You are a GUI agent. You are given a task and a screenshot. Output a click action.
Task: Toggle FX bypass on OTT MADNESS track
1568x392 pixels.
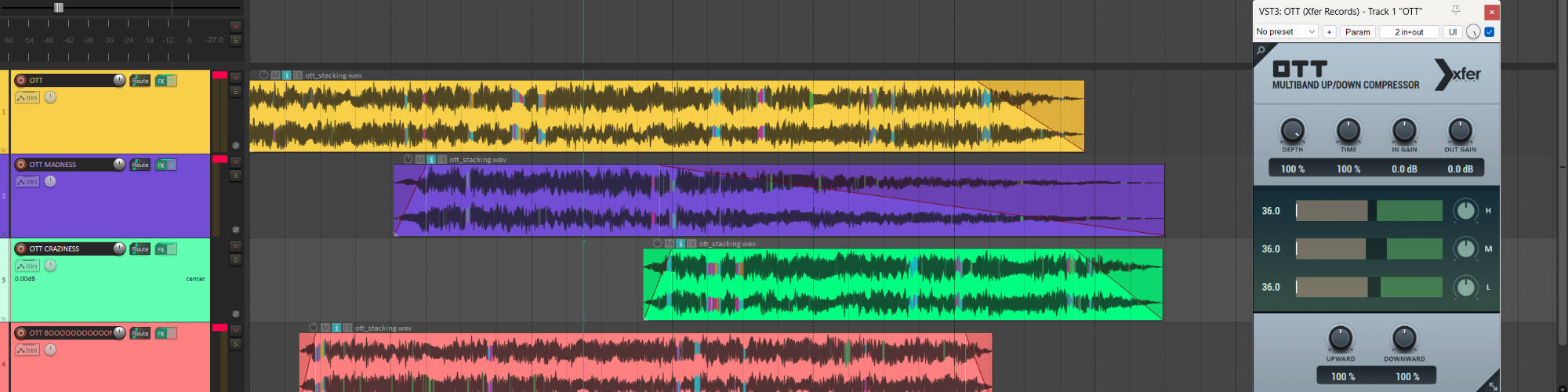172,165
